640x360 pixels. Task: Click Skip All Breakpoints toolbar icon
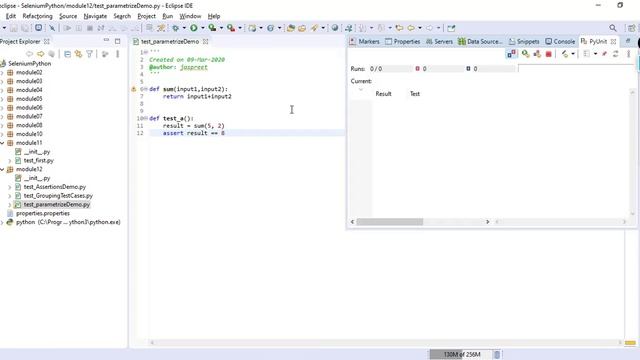coord(52,28)
